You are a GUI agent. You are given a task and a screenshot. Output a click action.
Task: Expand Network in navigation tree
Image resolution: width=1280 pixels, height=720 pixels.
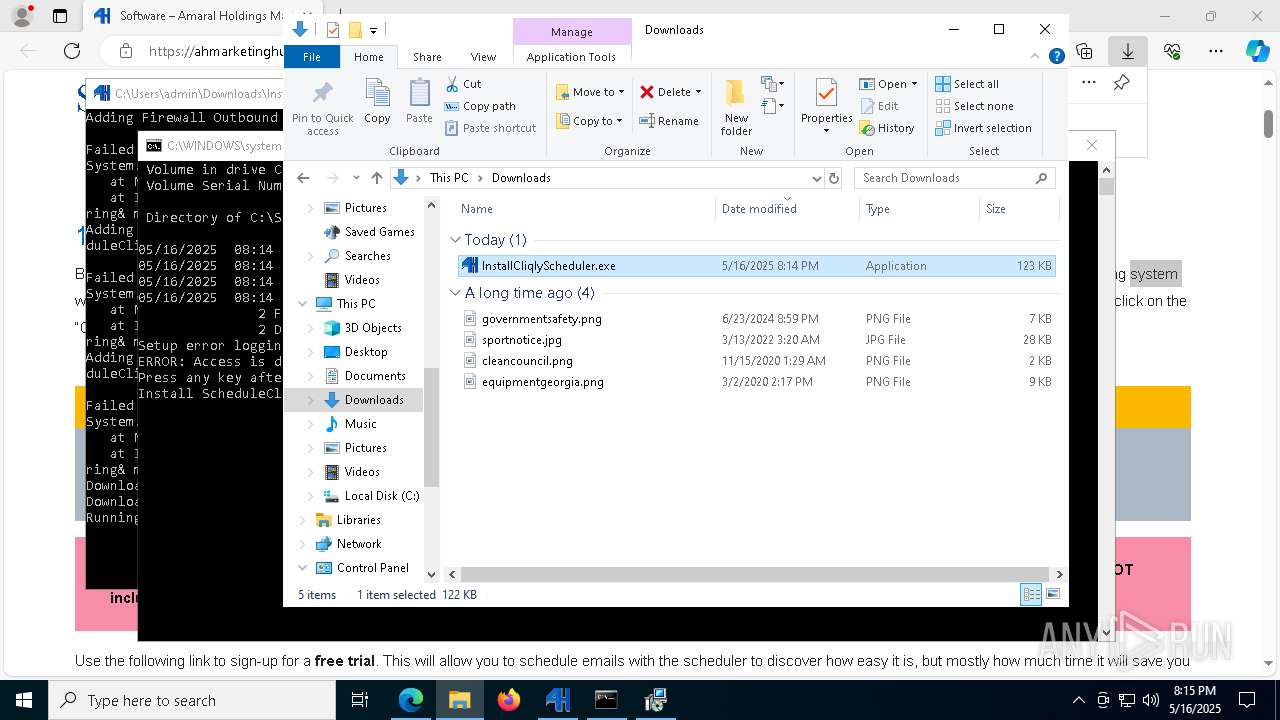point(303,544)
